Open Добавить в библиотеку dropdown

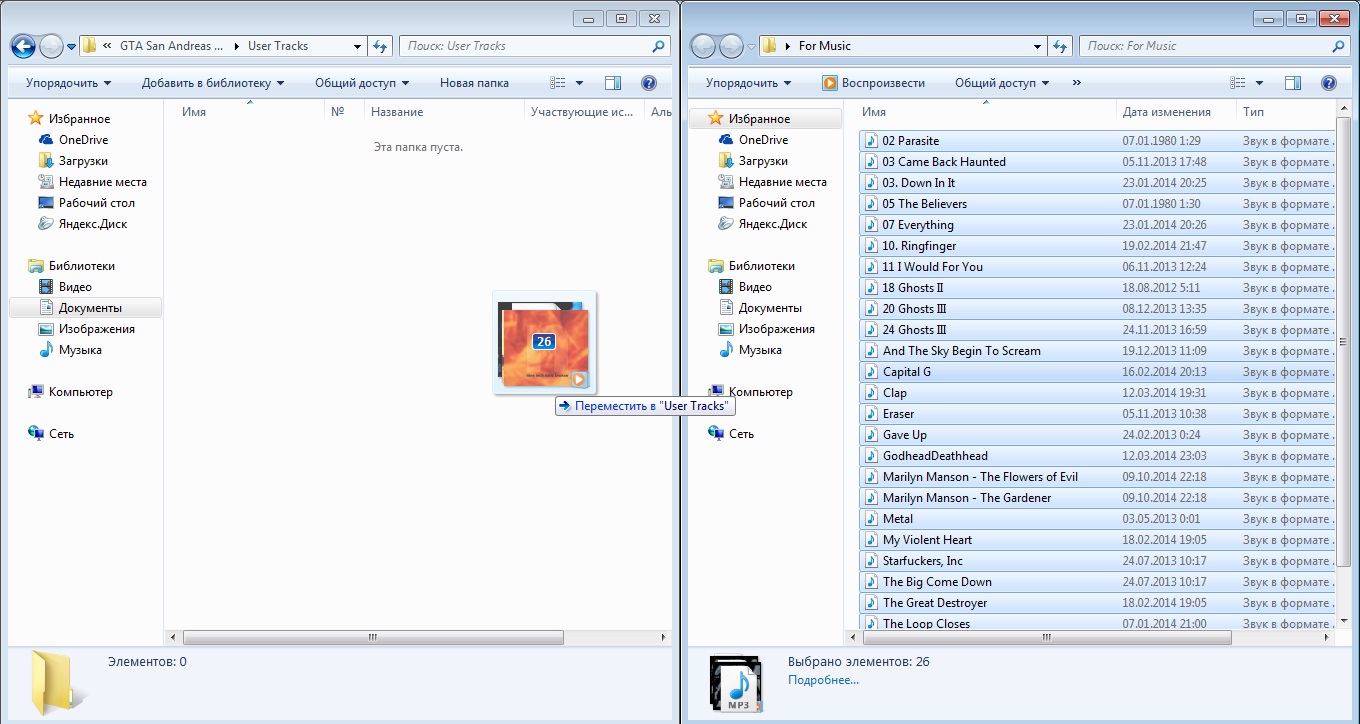coord(213,83)
